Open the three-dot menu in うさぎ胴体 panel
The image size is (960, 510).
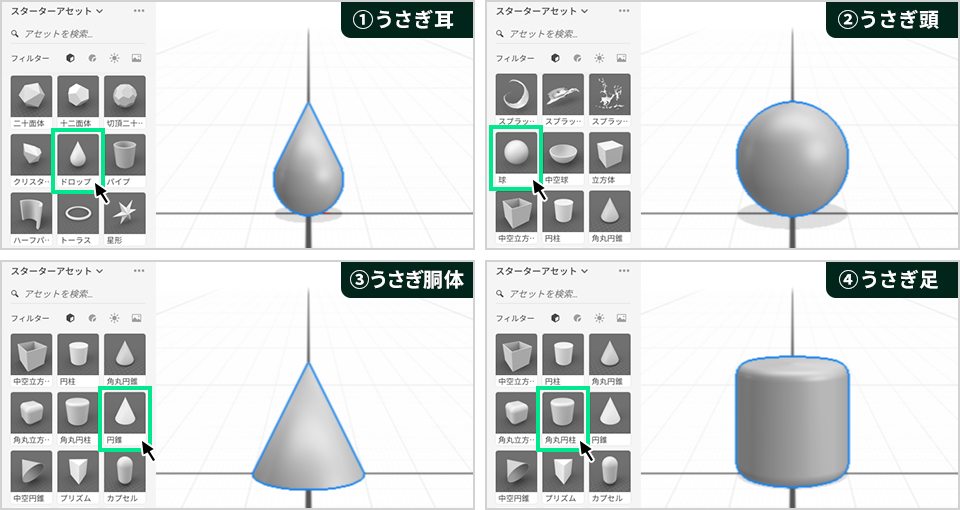139,271
